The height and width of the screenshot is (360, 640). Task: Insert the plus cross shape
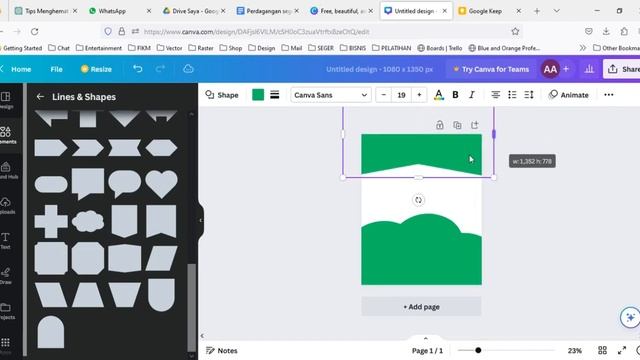click(51, 221)
